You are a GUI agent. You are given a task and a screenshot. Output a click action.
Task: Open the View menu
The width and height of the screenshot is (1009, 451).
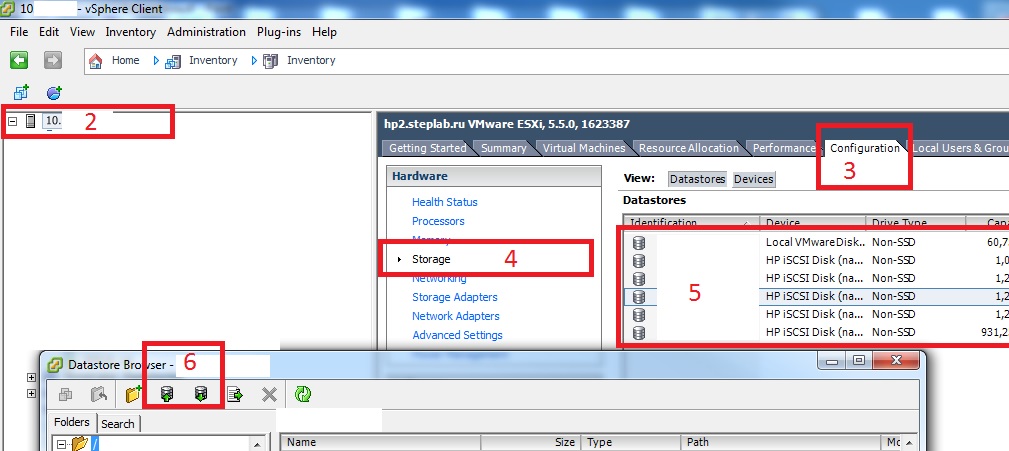(82, 32)
